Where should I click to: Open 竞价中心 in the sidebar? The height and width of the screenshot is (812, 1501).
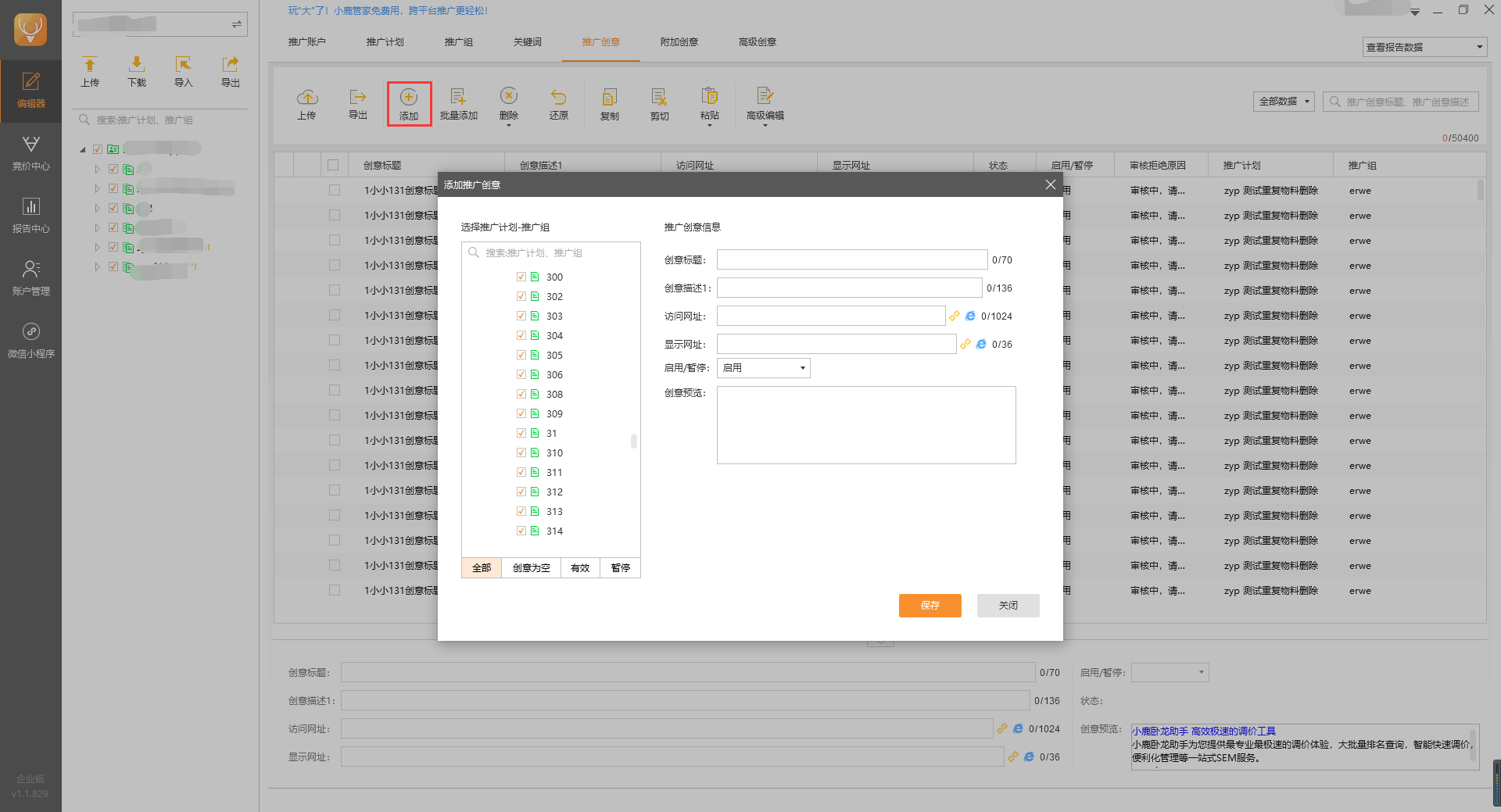point(30,153)
